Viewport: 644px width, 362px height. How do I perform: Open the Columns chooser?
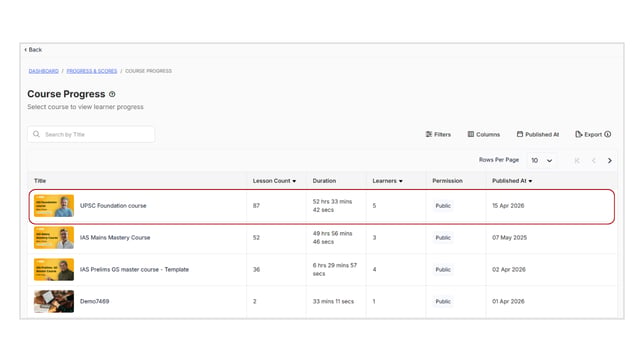[x=484, y=134]
